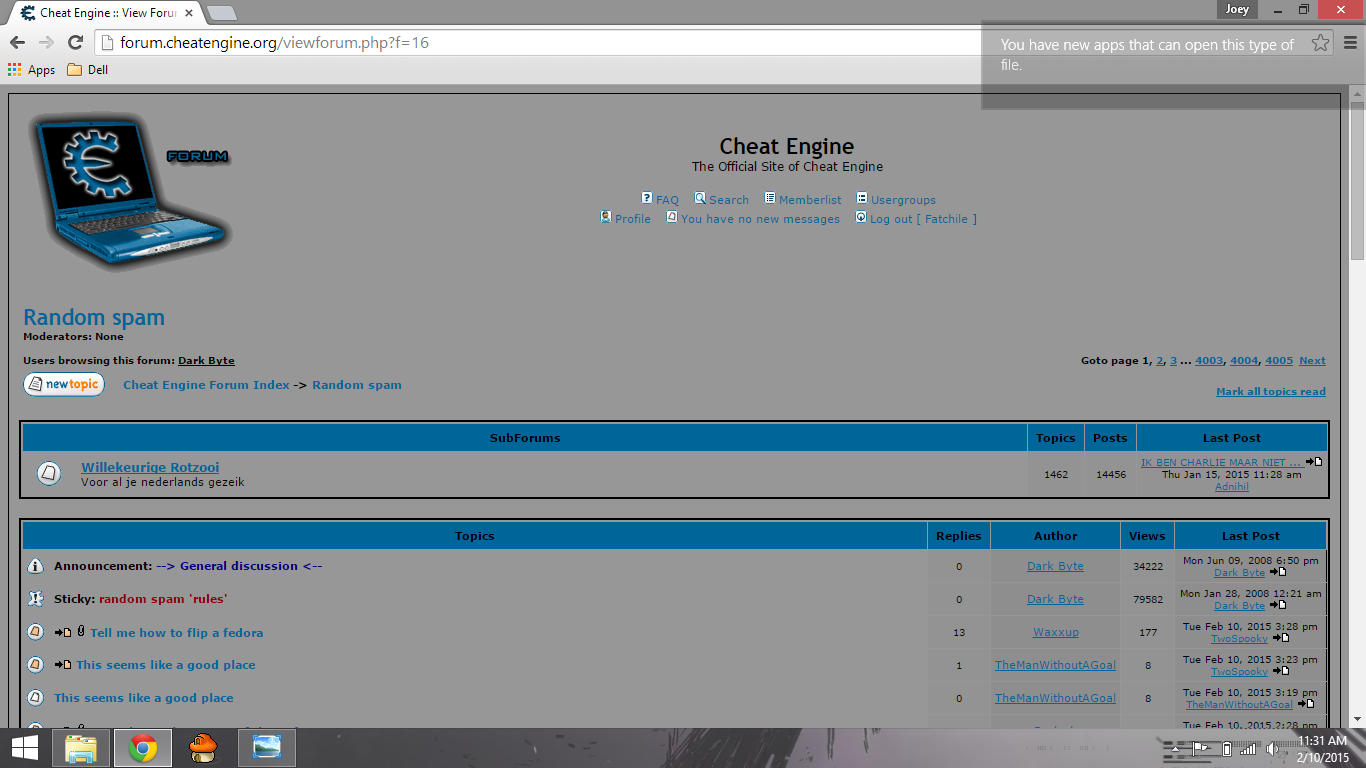Click Mark all topics read
The image size is (1366, 768).
(1271, 391)
